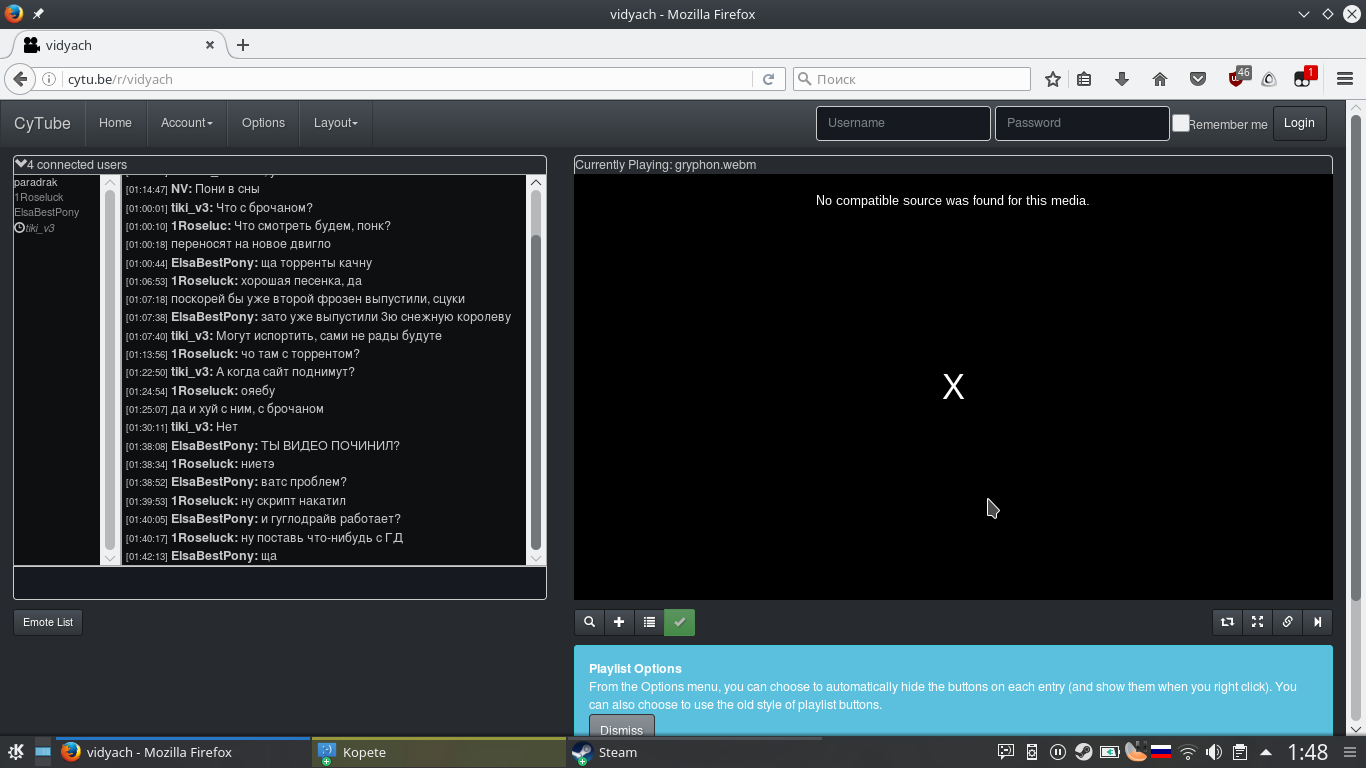This screenshot has height=768, width=1366.
Task: Select user ElsaBestPony in user list
Action: pos(47,212)
